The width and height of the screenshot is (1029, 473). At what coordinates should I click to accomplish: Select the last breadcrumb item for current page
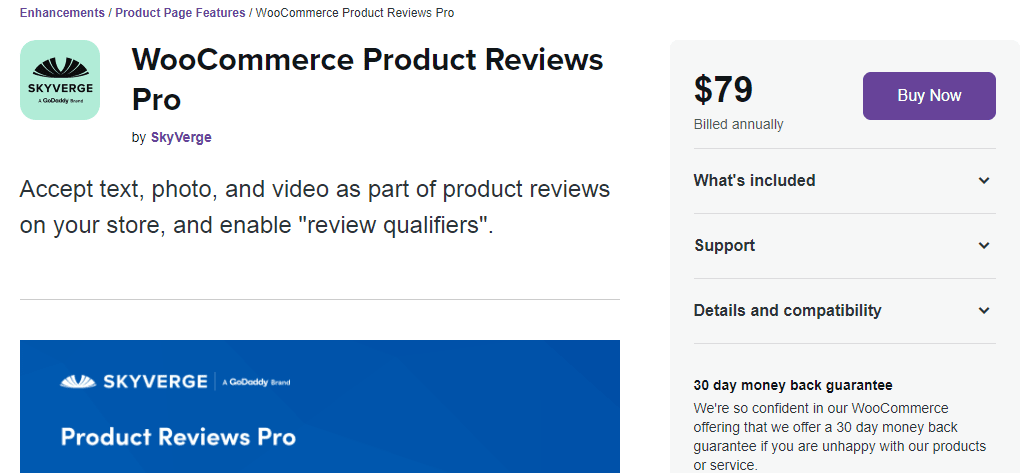click(x=354, y=13)
